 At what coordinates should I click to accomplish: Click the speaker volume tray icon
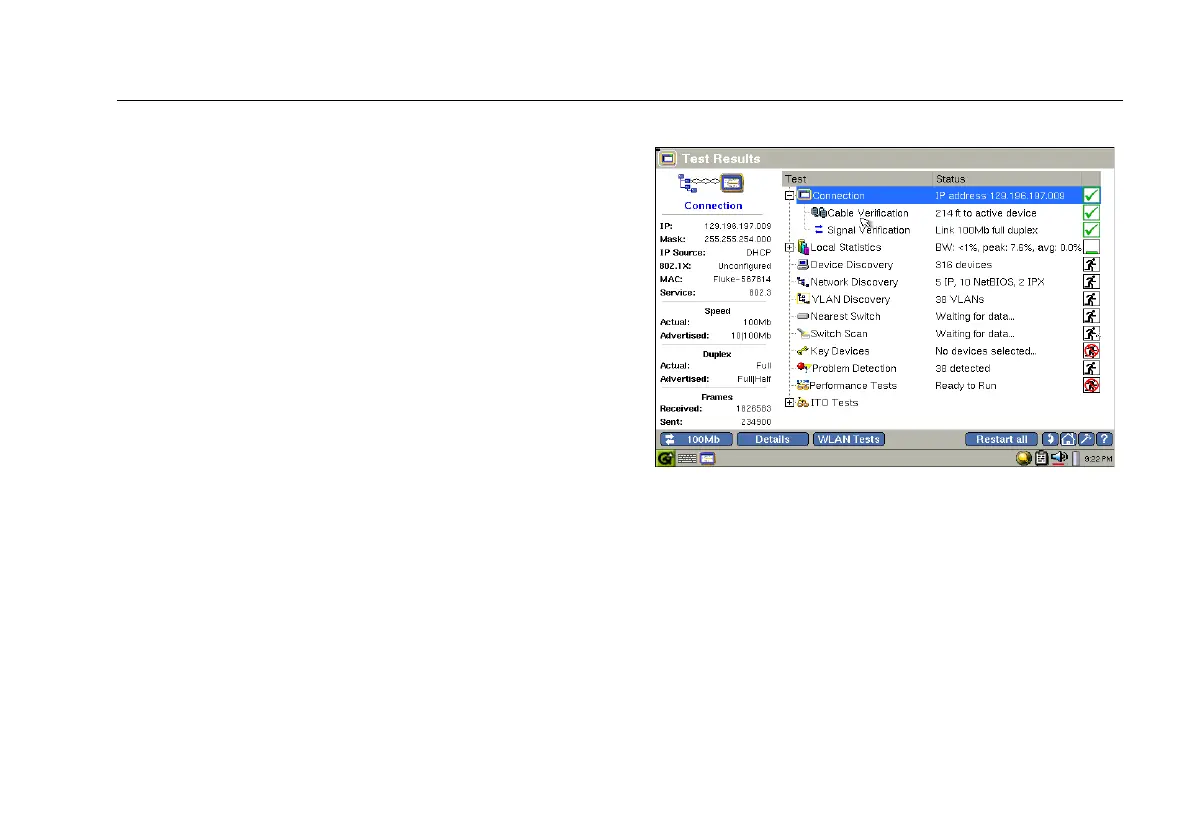click(x=1059, y=458)
